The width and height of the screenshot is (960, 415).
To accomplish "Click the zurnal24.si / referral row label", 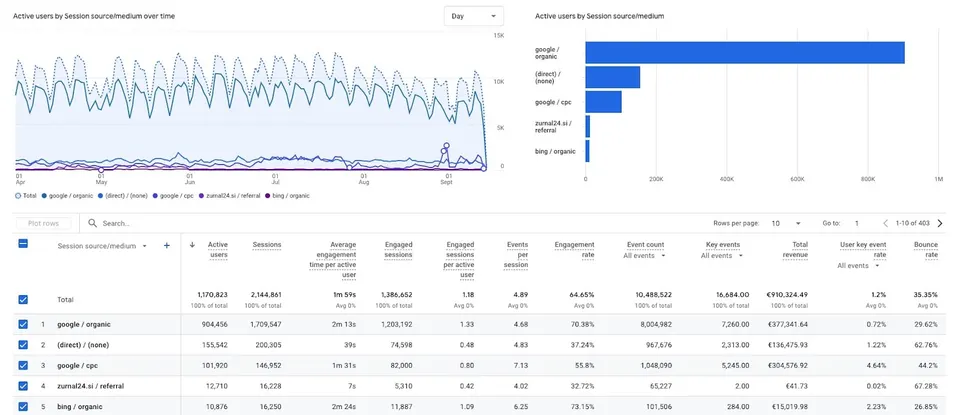I will 91,386.
